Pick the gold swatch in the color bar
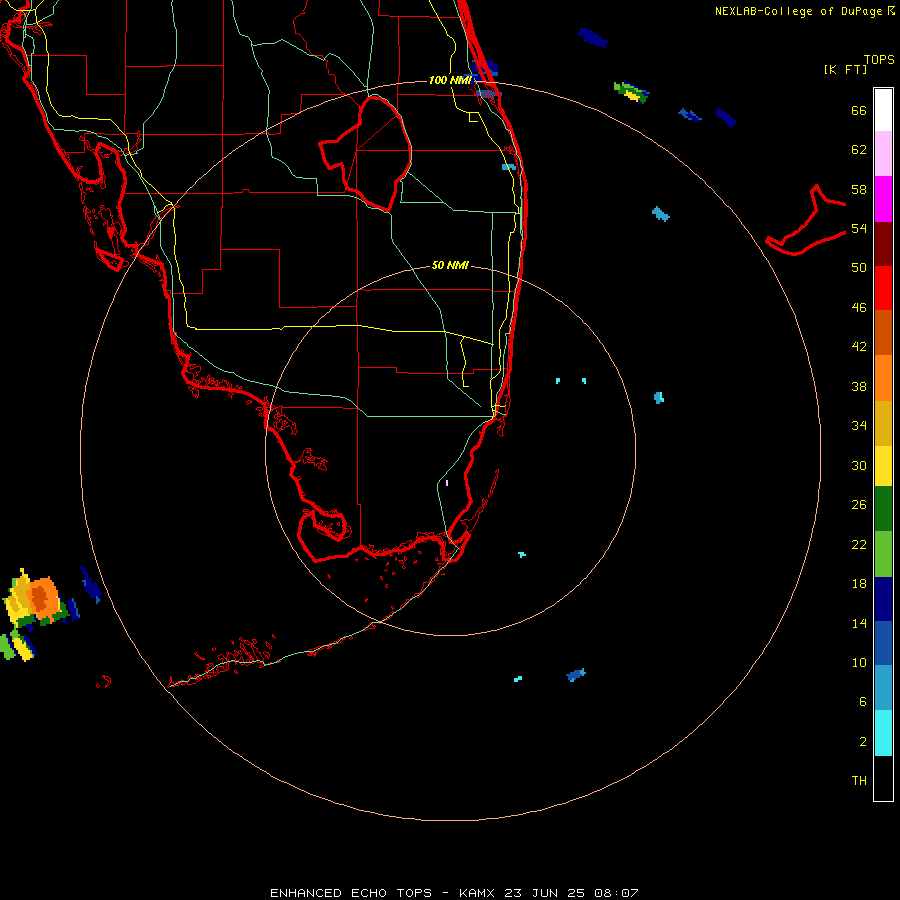 coord(883,422)
